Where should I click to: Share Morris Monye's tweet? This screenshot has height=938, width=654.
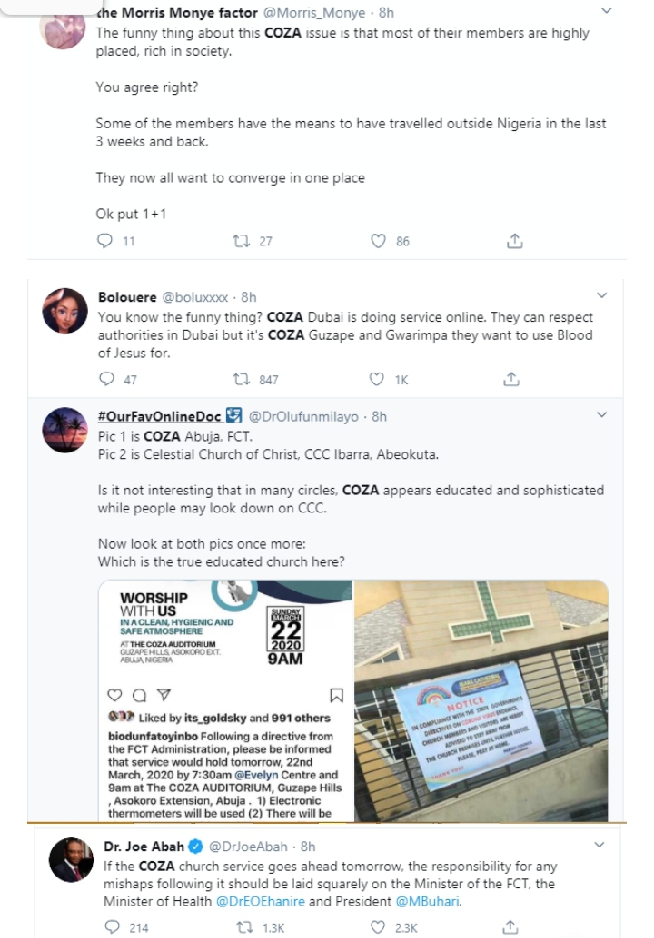click(515, 240)
